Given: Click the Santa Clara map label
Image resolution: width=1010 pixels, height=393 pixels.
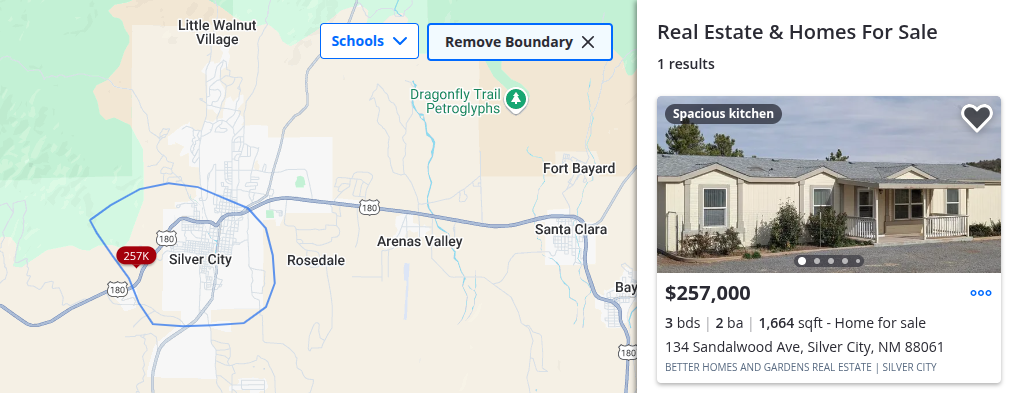Looking at the screenshot, I should click(571, 229).
